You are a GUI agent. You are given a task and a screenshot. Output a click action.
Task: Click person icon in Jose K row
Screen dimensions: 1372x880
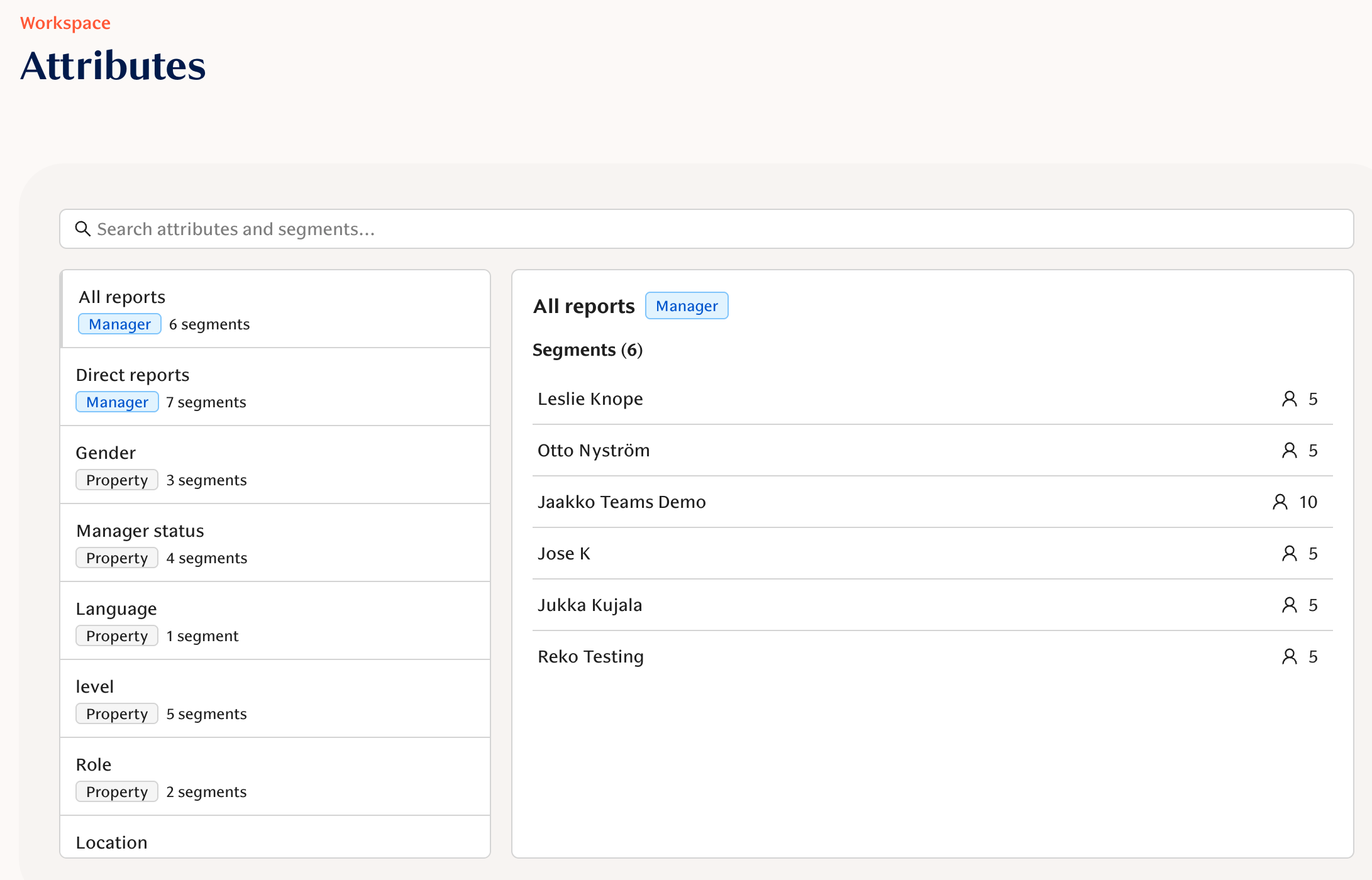tap(1289, 554)
